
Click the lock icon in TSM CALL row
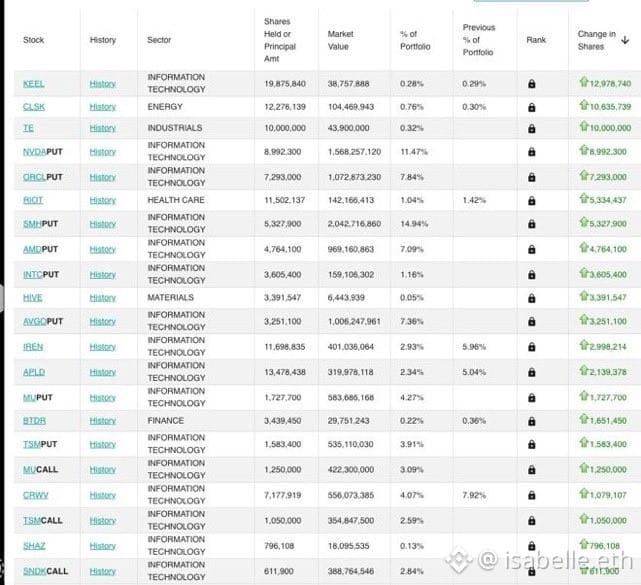(531, 520)
